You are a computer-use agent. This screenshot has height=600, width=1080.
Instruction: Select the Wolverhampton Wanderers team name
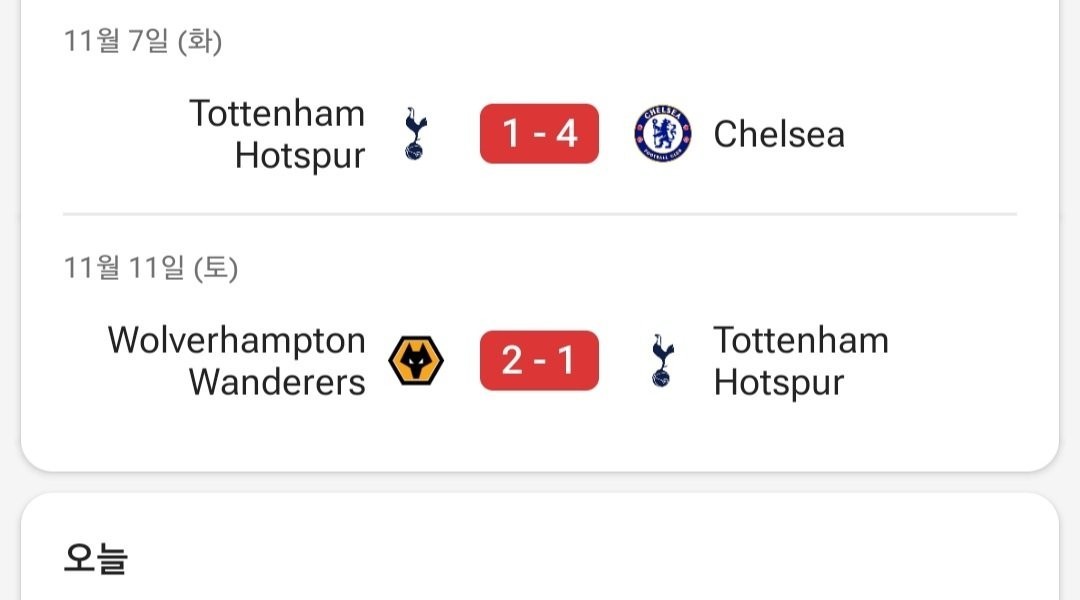pyautogui.click(x=237, y=361)
